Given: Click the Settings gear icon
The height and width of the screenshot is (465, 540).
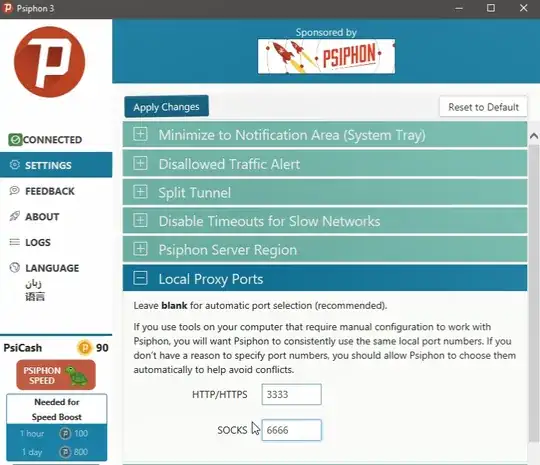Looking at the screenshot, I should coord(14,165).
